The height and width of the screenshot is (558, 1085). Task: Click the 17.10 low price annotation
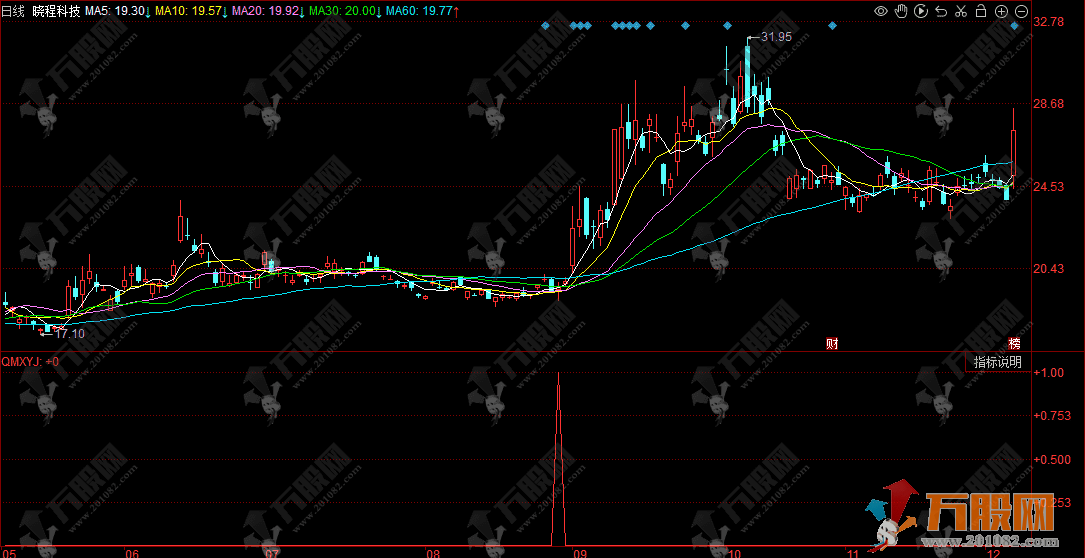tap(69, 333)
